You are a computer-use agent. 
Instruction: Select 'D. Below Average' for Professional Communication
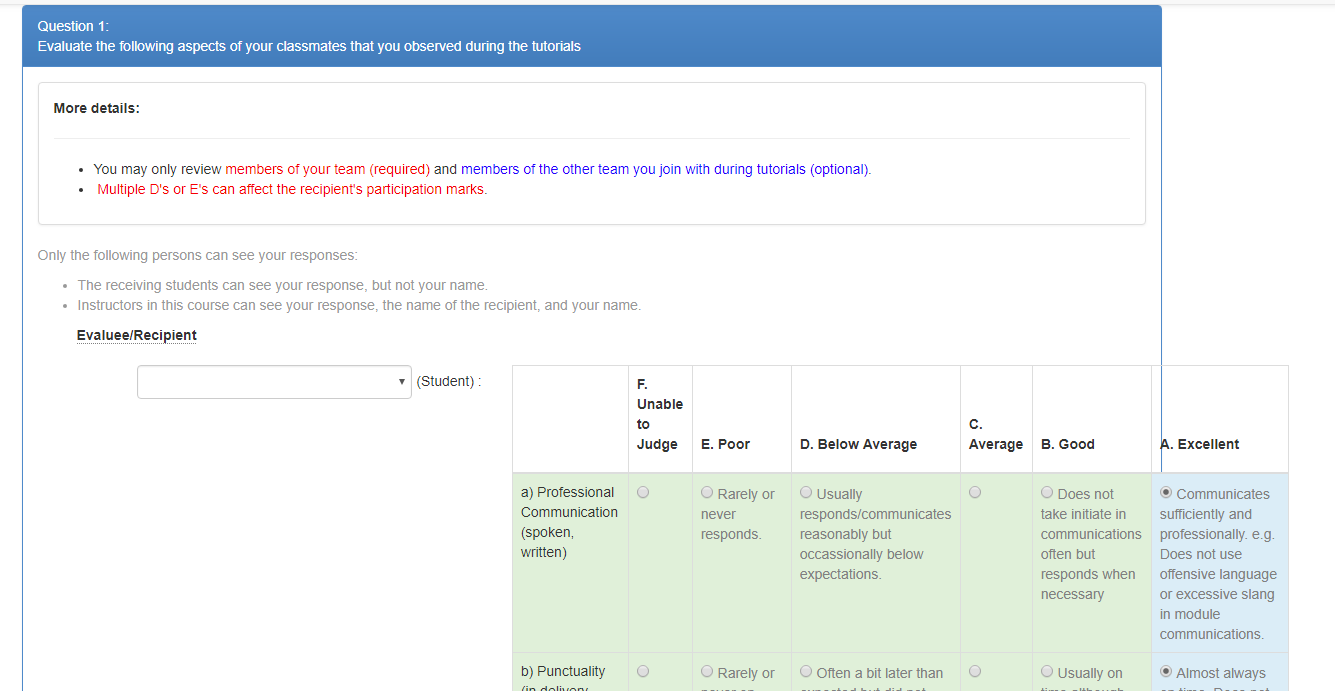coord(806,492)
